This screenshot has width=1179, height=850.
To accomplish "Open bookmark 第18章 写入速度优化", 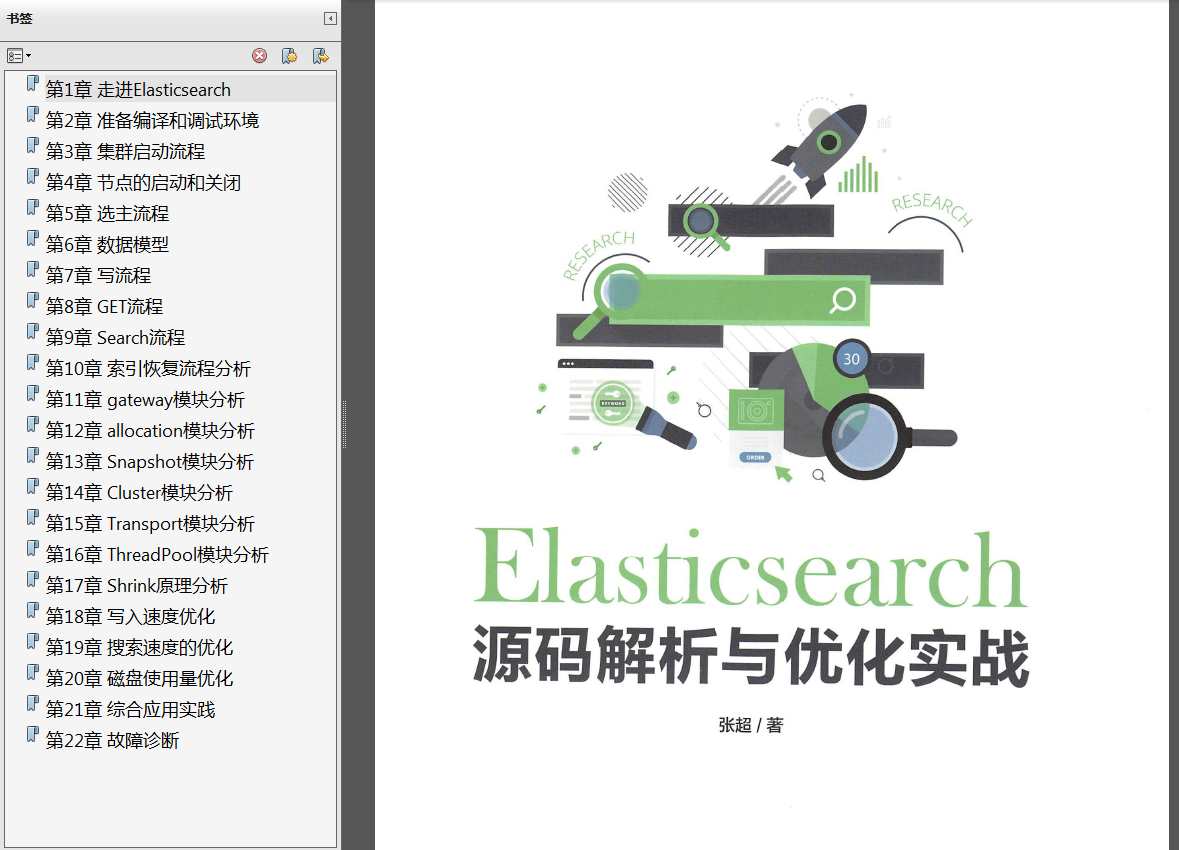I will (x=131, y=616).
